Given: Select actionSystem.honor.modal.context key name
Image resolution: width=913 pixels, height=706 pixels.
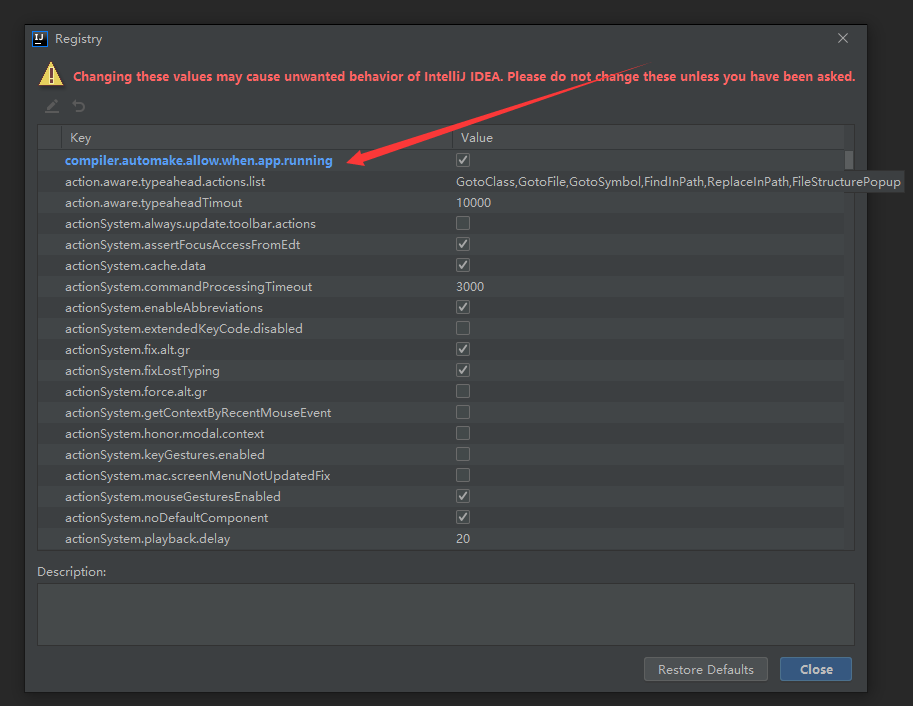Looking at the screenshot, I should pos(165,434).
